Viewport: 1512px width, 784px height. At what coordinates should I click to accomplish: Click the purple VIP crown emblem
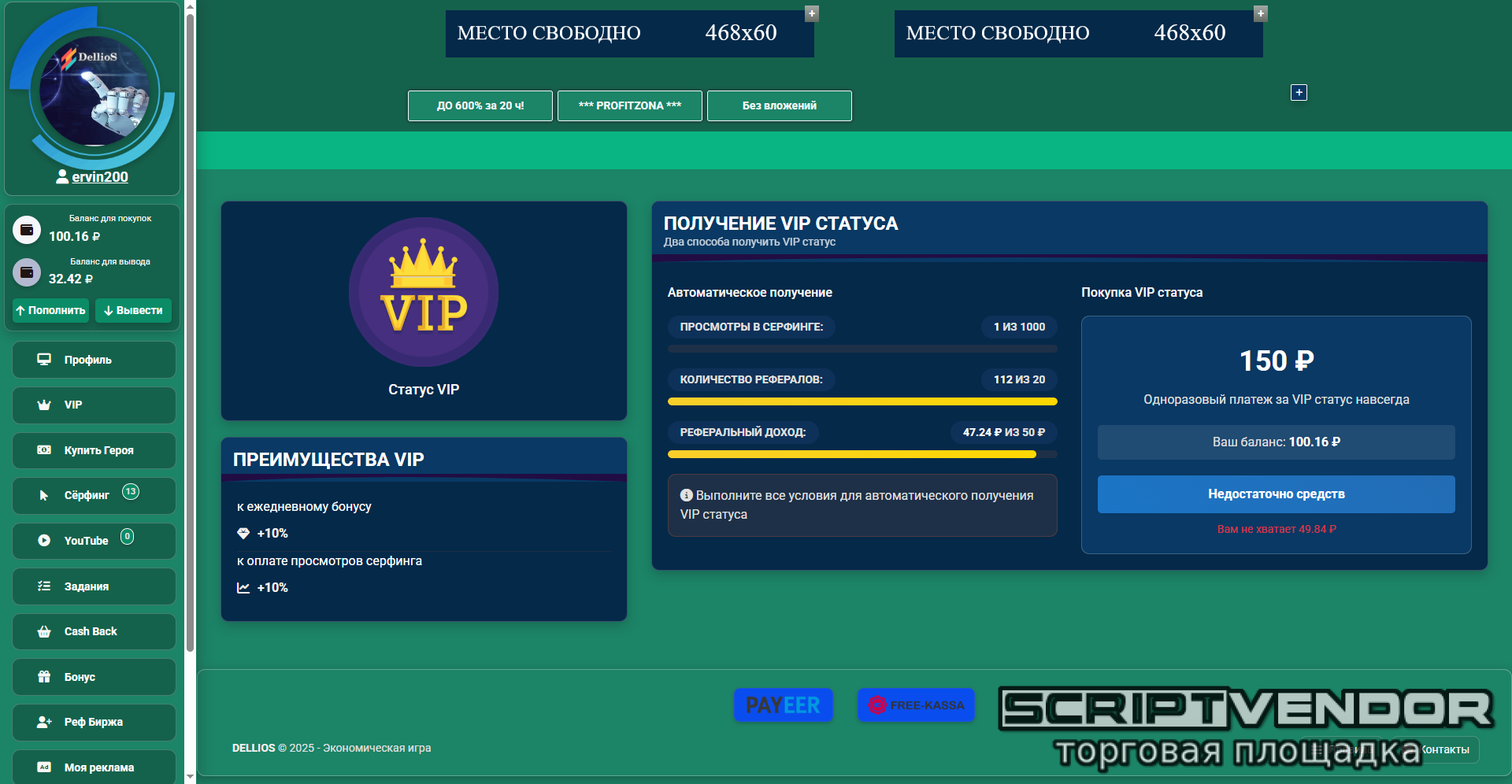point(424,292)
